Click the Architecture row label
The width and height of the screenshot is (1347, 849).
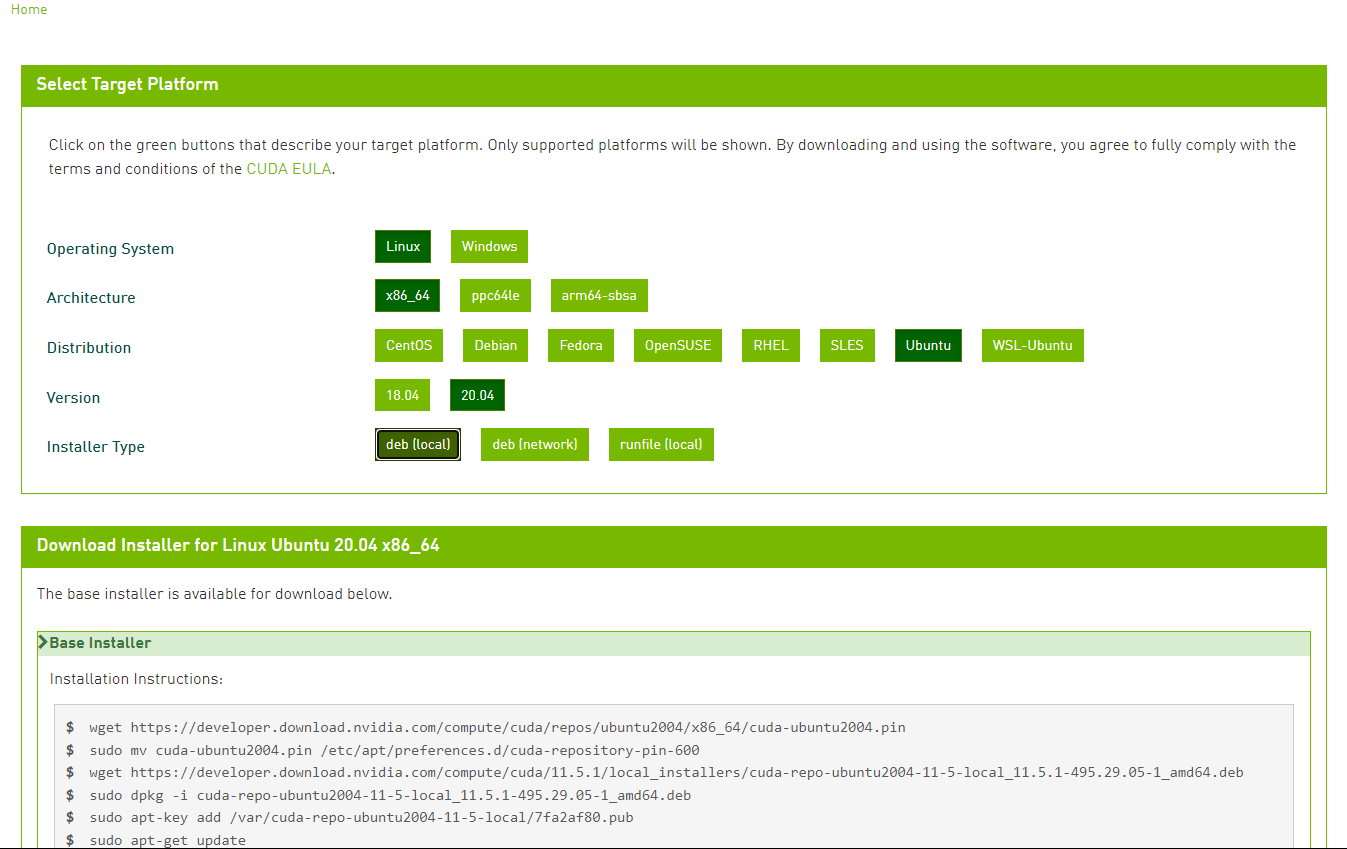click(x=91, y=298)
